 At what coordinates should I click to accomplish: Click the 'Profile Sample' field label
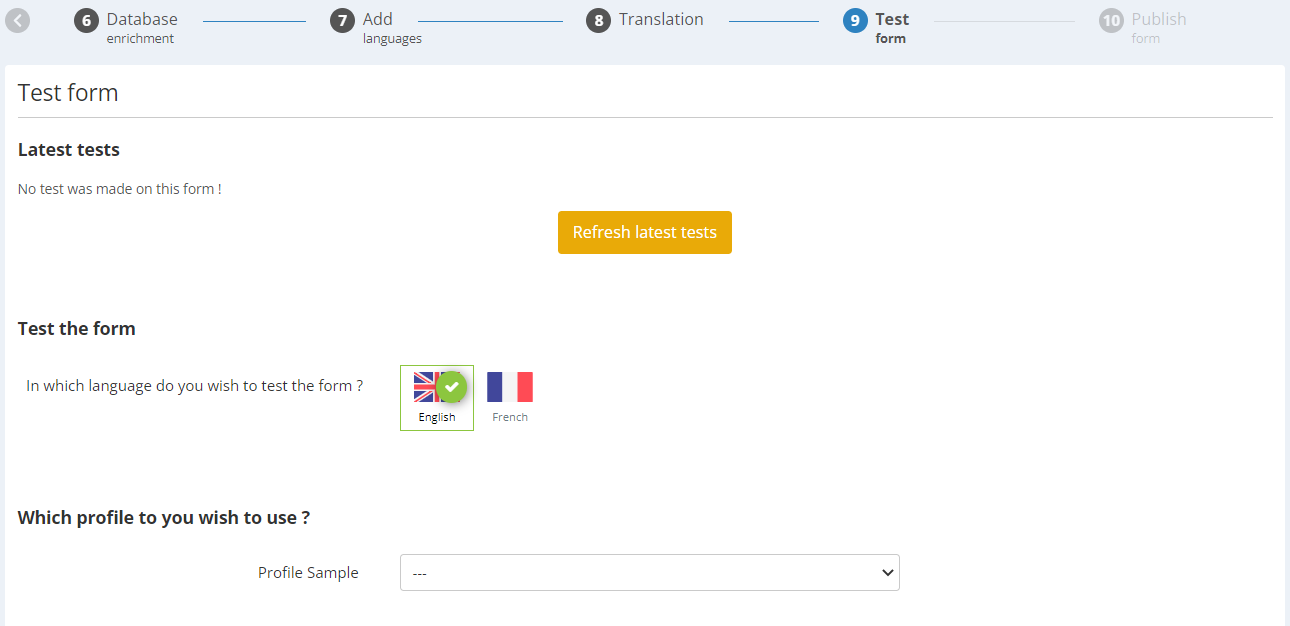308,573
